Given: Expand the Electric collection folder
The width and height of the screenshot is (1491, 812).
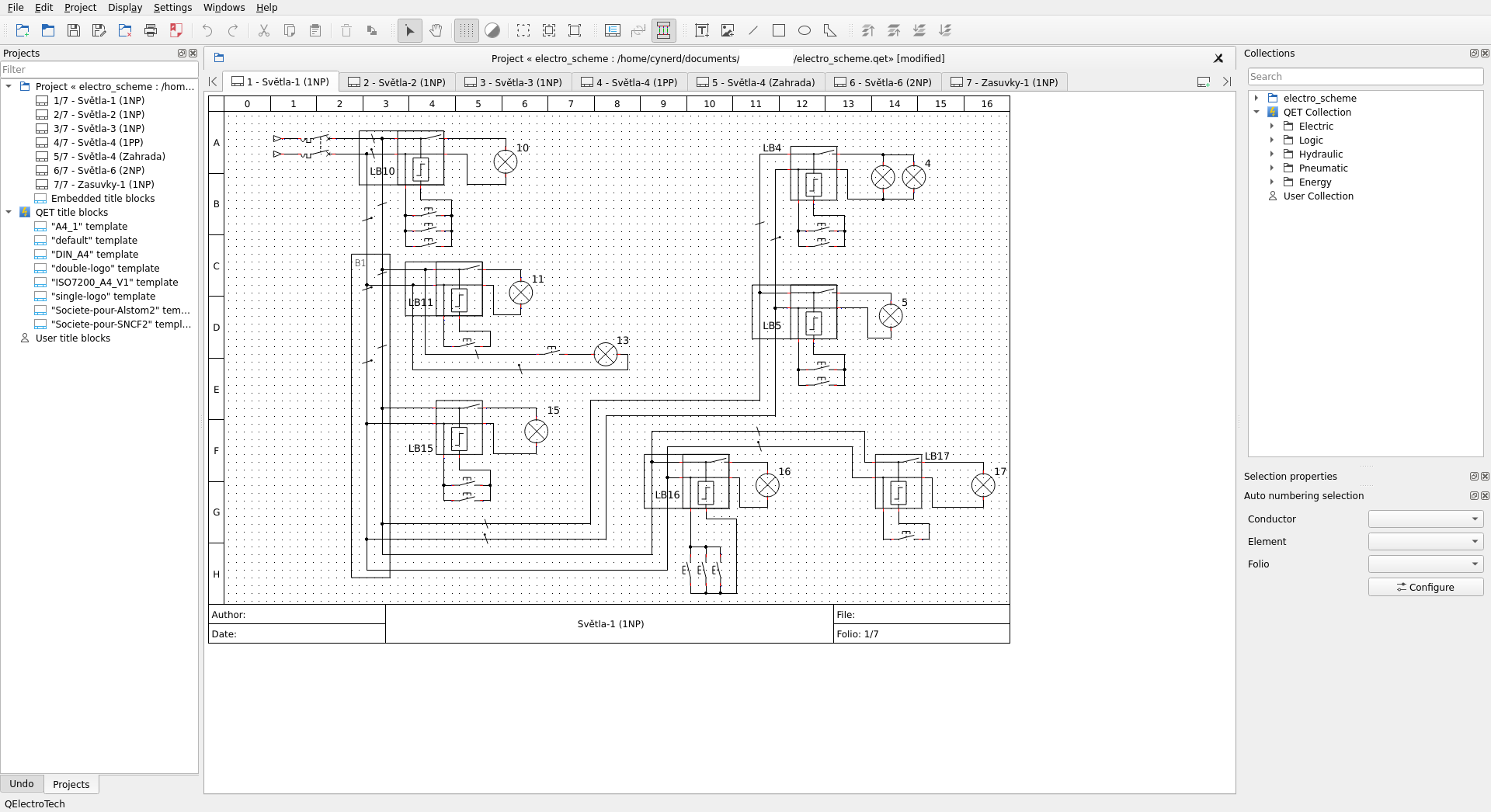Looking at the screenshot, I should pyautogui.click(x=1272, y=127).
